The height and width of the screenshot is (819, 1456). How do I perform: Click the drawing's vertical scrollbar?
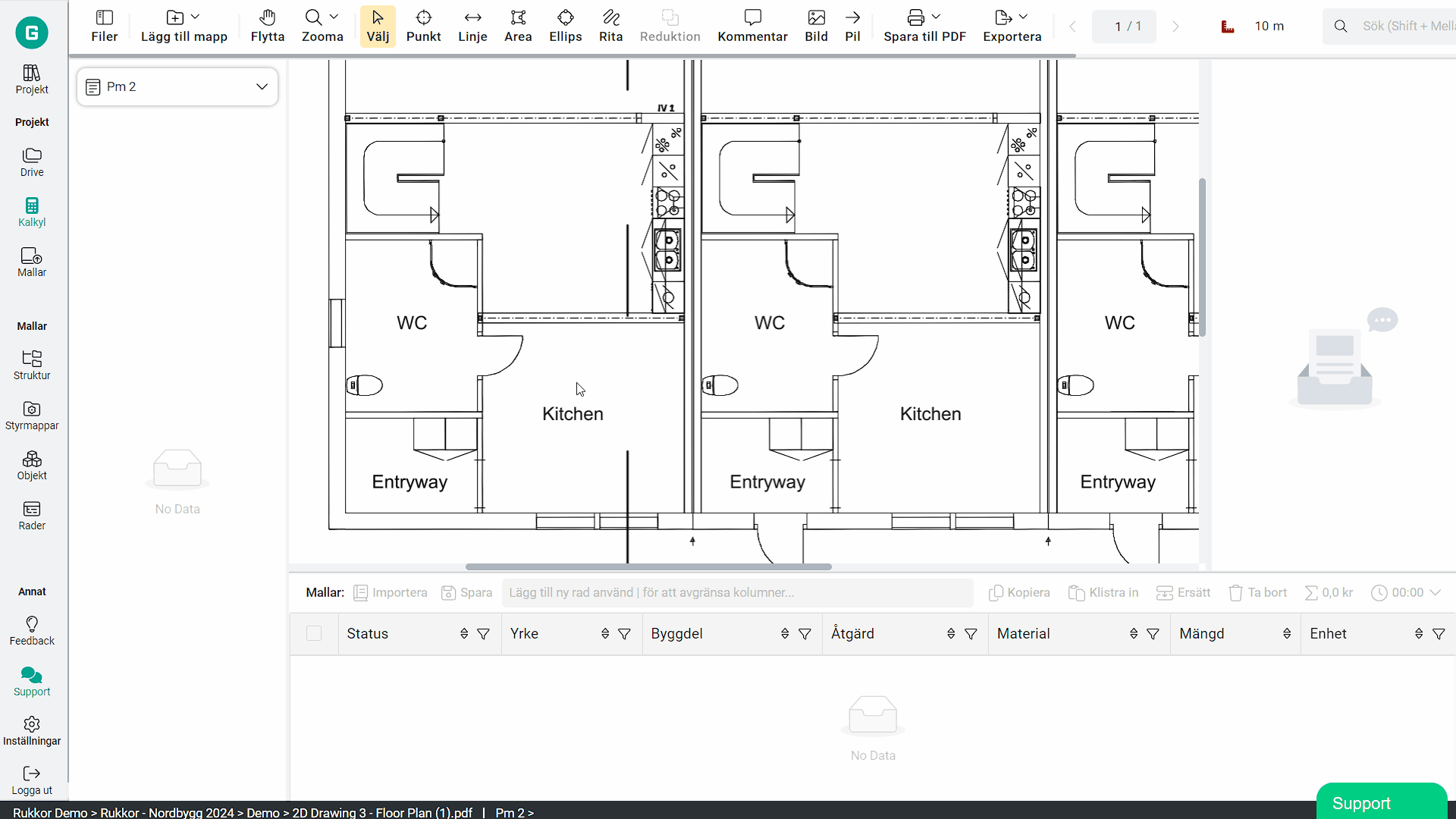coord(1202,258)
